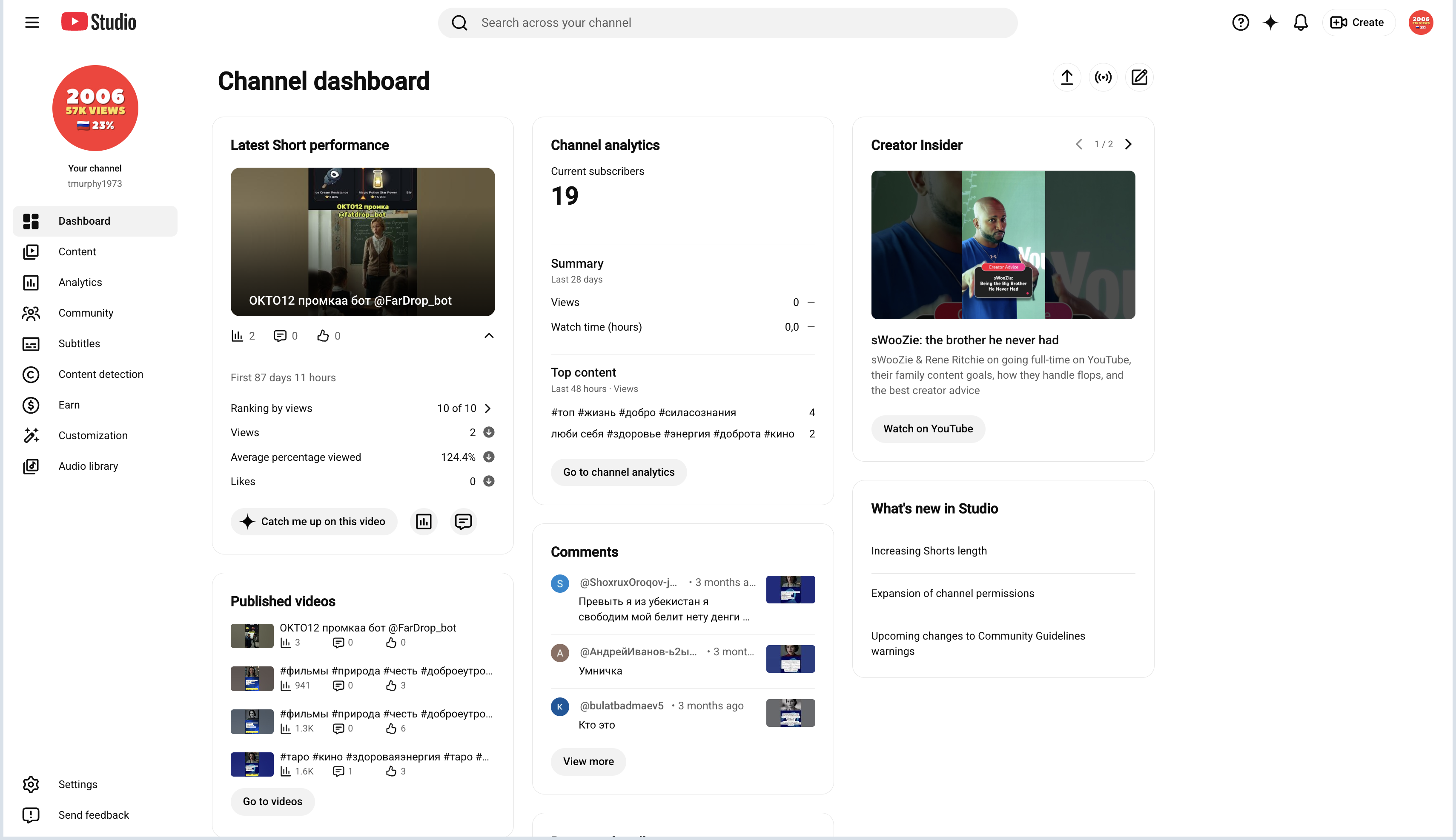This screenshot has width=1456, height=840.
Task: Click Go to channel analytics
Action: pos(619,472)
